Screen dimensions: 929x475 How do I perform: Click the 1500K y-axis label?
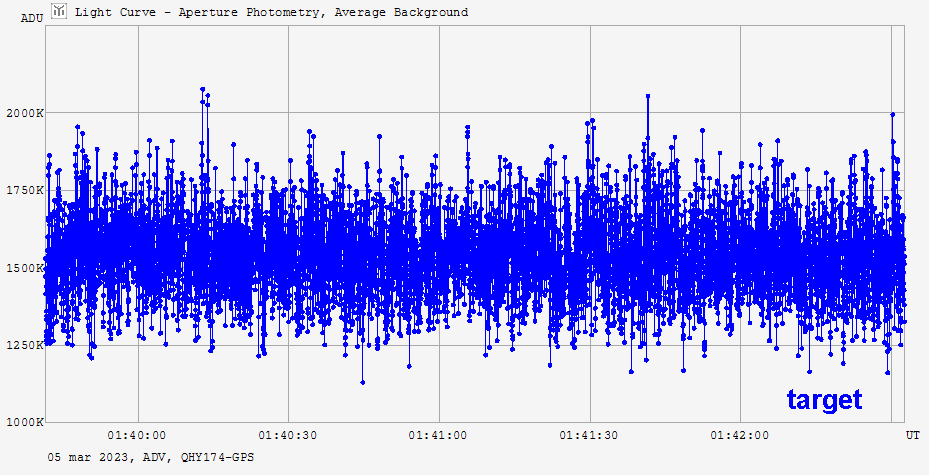tap(25, 268)
